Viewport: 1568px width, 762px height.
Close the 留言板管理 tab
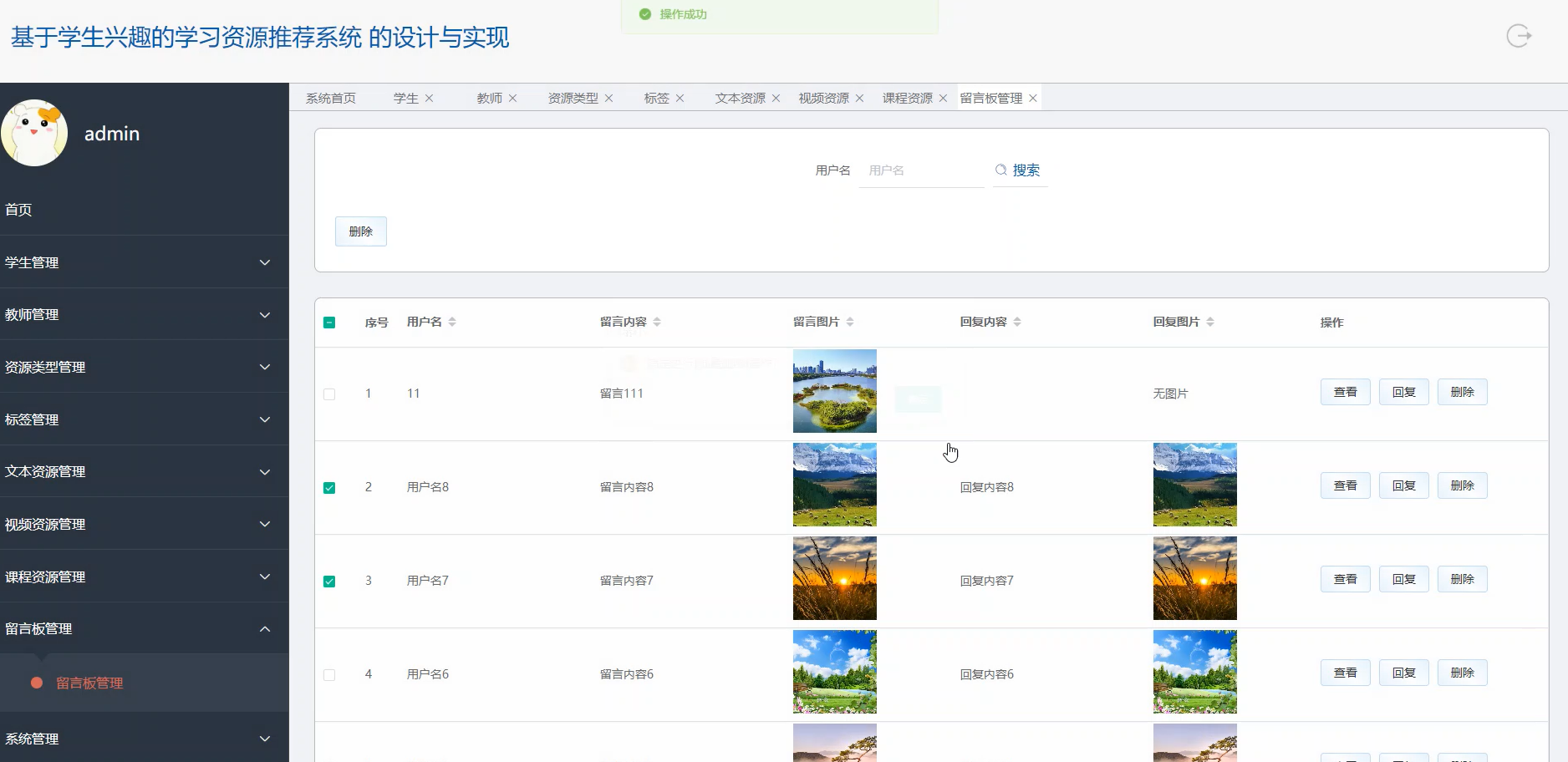click(1033, 98)
